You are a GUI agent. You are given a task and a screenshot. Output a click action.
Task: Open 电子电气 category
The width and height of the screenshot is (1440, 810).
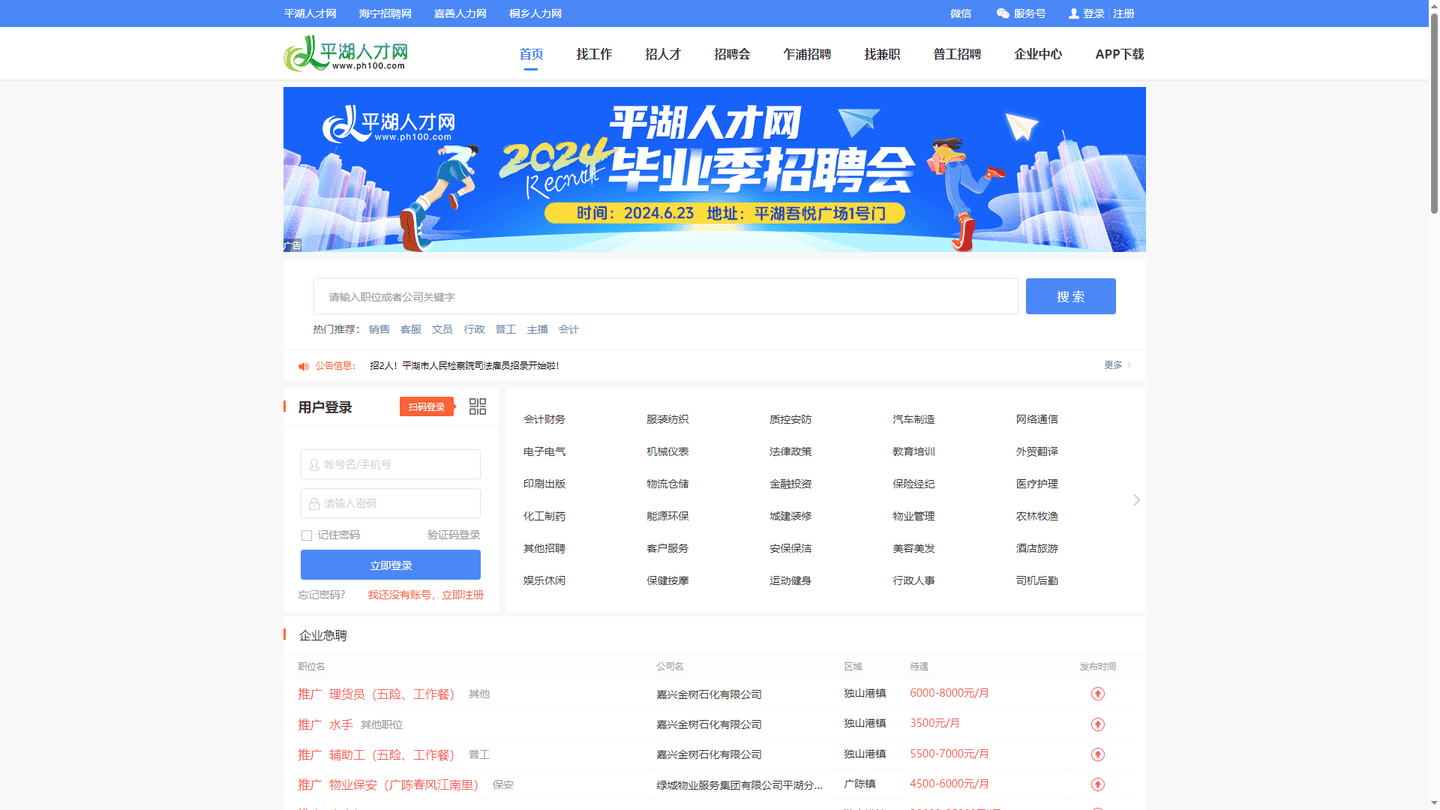coord(544,452)
